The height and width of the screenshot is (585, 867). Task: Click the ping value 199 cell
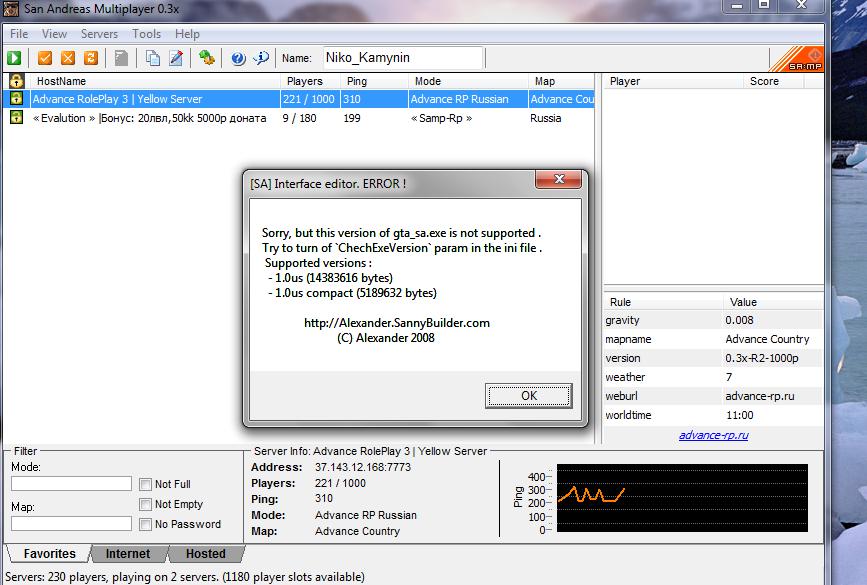352,118
